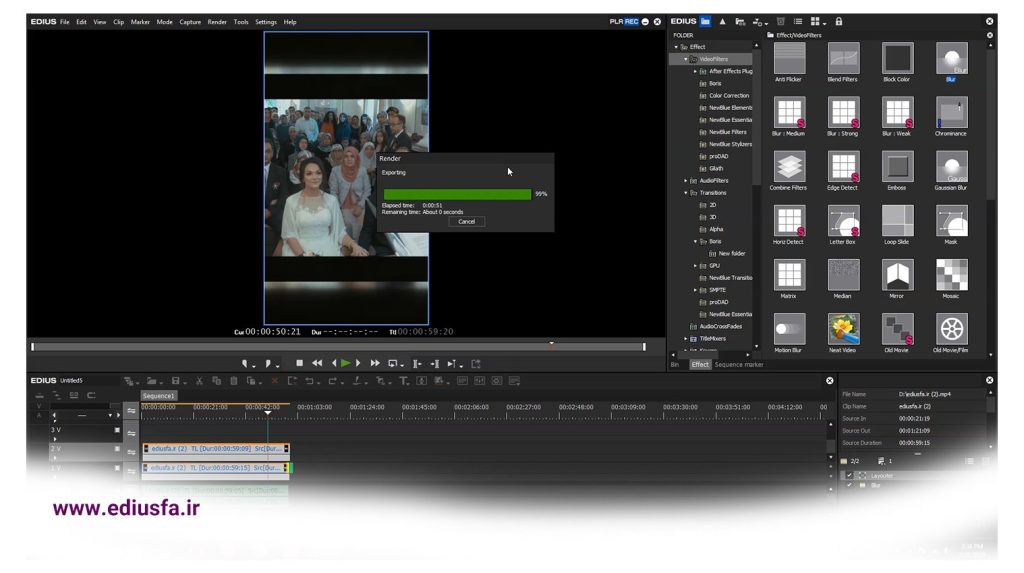Viewport: 1024px width, 573px height.
Task: Select the Sequence1 timeline tab
Action: pyautogui.click(x=159, y=396)
